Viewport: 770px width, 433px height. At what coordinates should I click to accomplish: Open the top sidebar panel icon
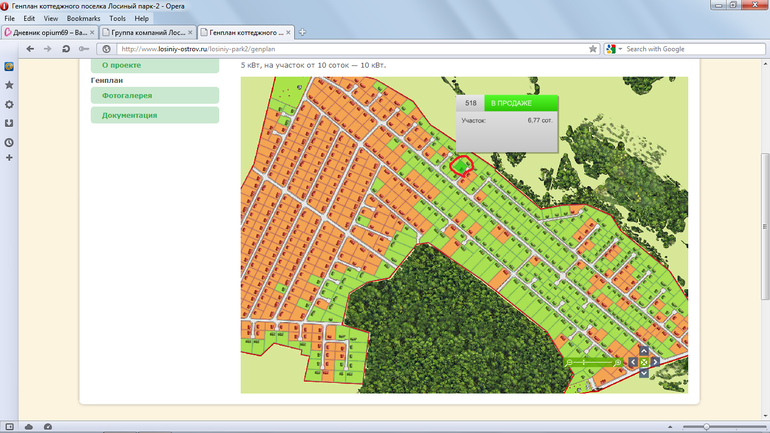coord(9,66)
